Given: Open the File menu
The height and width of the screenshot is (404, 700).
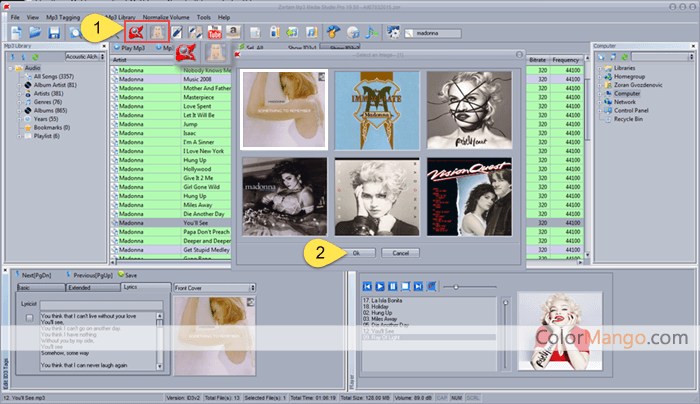Looking at the screenshot, I should (x=15, y=17).
